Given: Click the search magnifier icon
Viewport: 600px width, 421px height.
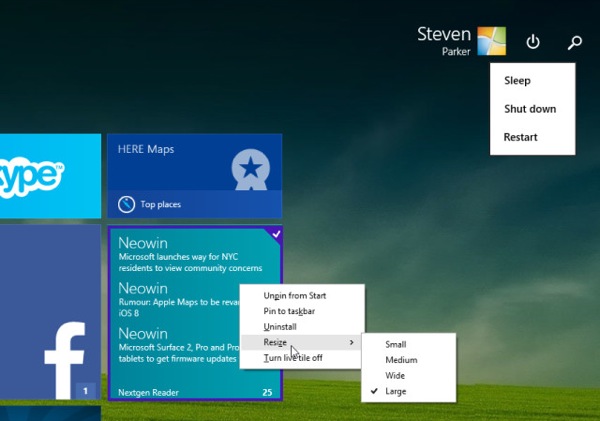Looking at the screenshot, I should 574,42.
